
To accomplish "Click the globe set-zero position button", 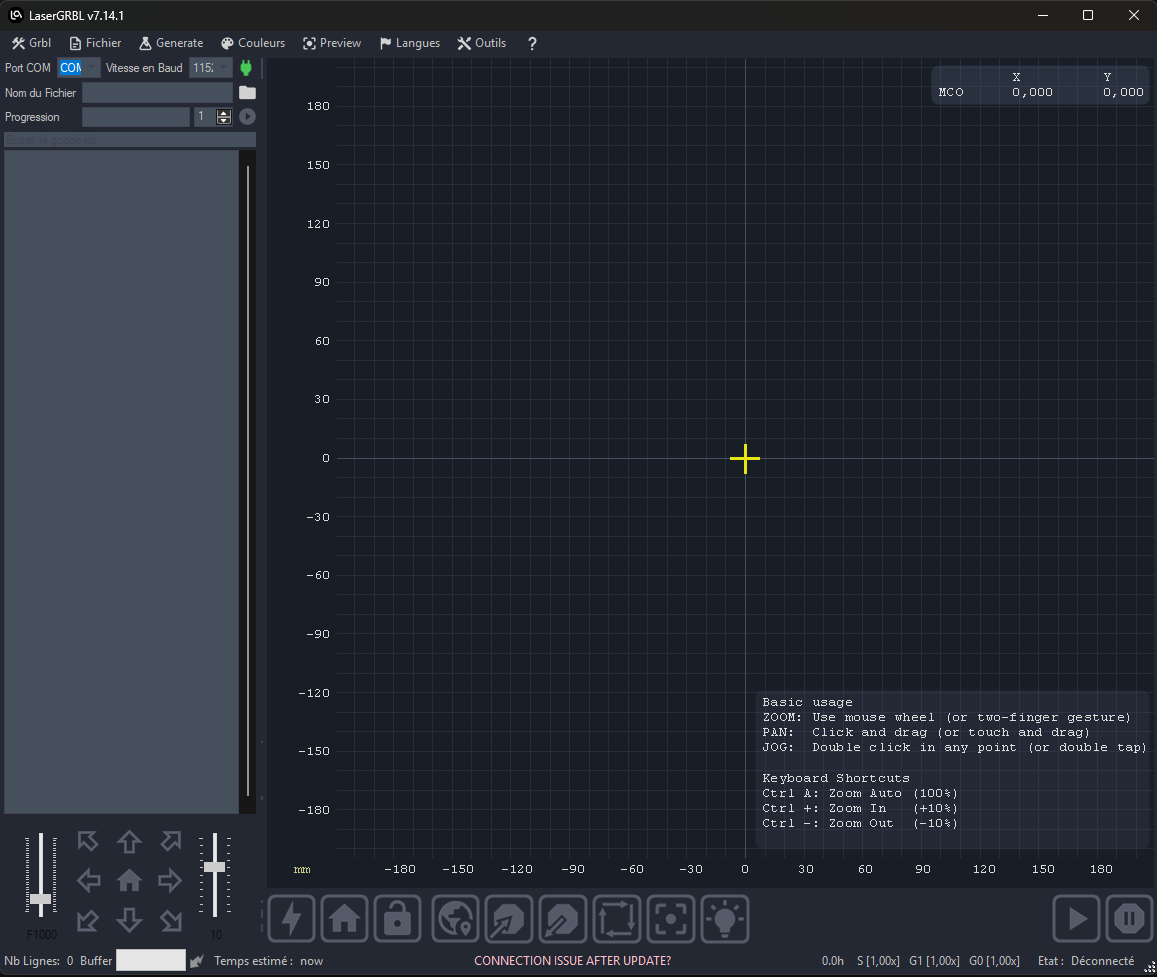I will [455, 919].
